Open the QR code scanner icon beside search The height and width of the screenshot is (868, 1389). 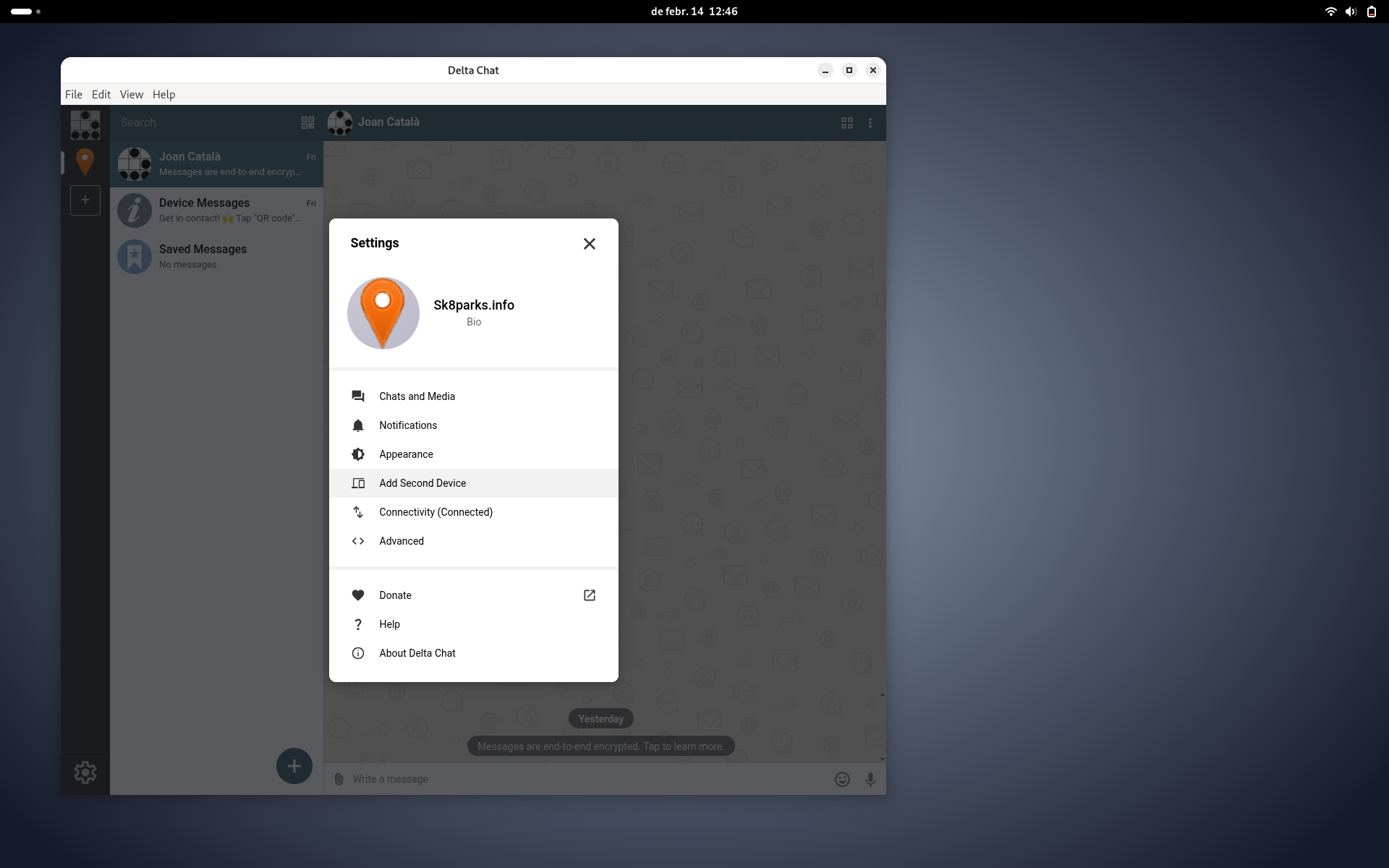tap(307, 122)
